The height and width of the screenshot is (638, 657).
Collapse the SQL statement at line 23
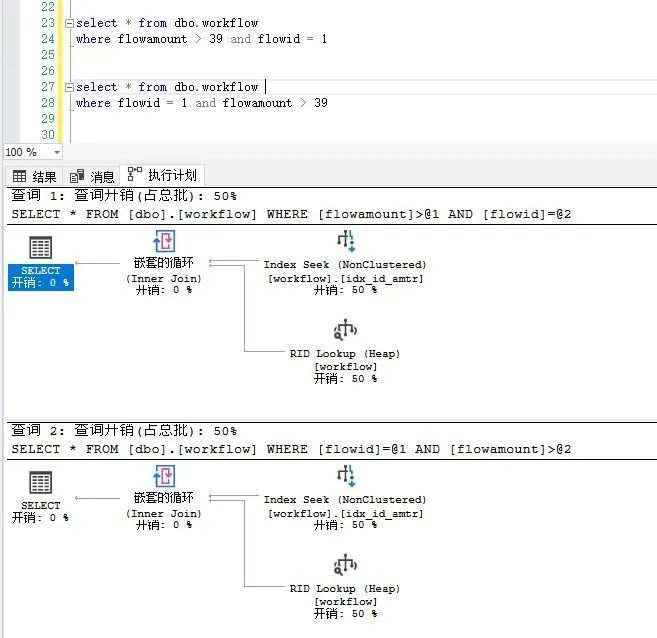(x=70, y=23)
